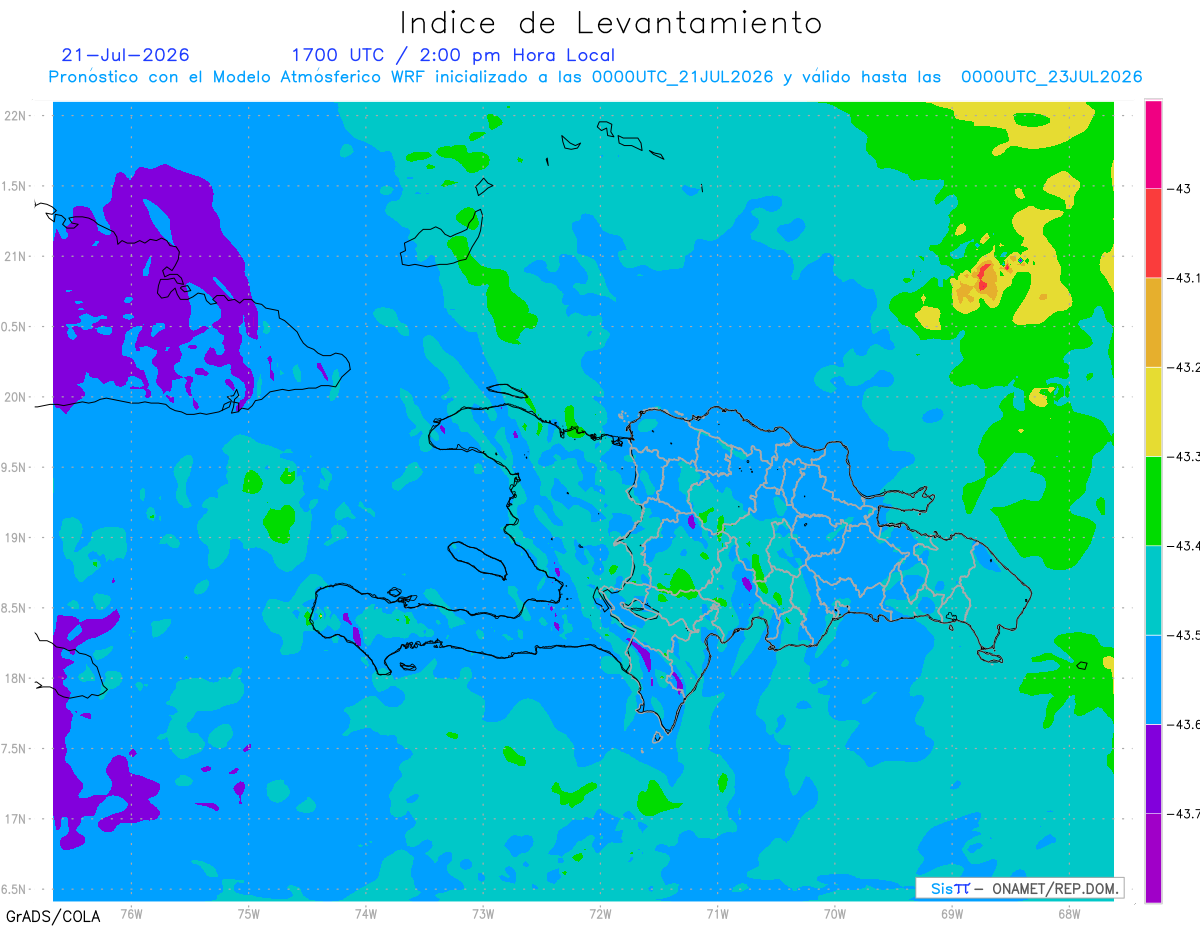Click legend value '-43.6'
This screenshot has height=927, width=1200.
(x=1184, y=725)
